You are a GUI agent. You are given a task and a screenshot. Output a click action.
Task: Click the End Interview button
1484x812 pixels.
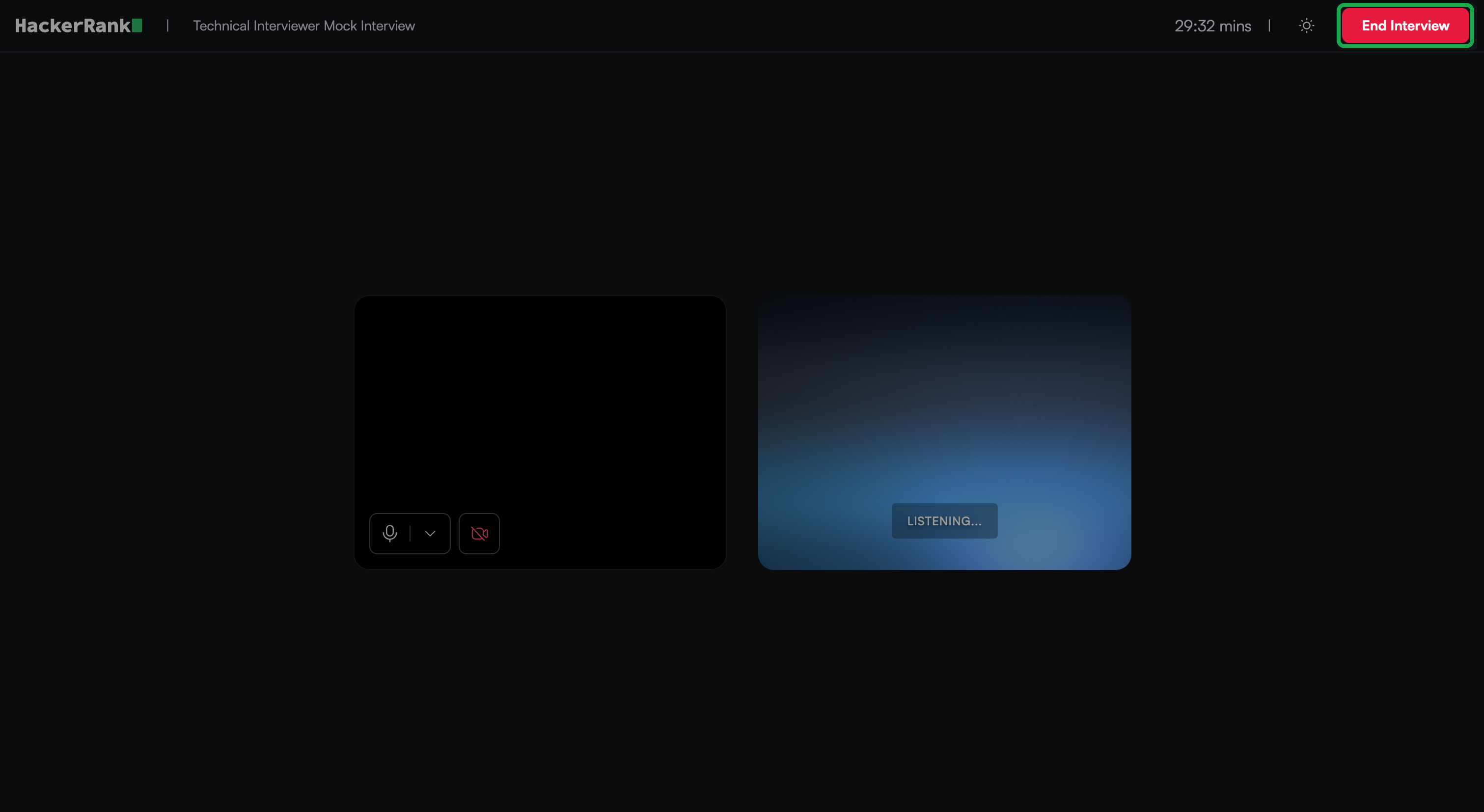pyautogui.click(x=1404, y=26)
